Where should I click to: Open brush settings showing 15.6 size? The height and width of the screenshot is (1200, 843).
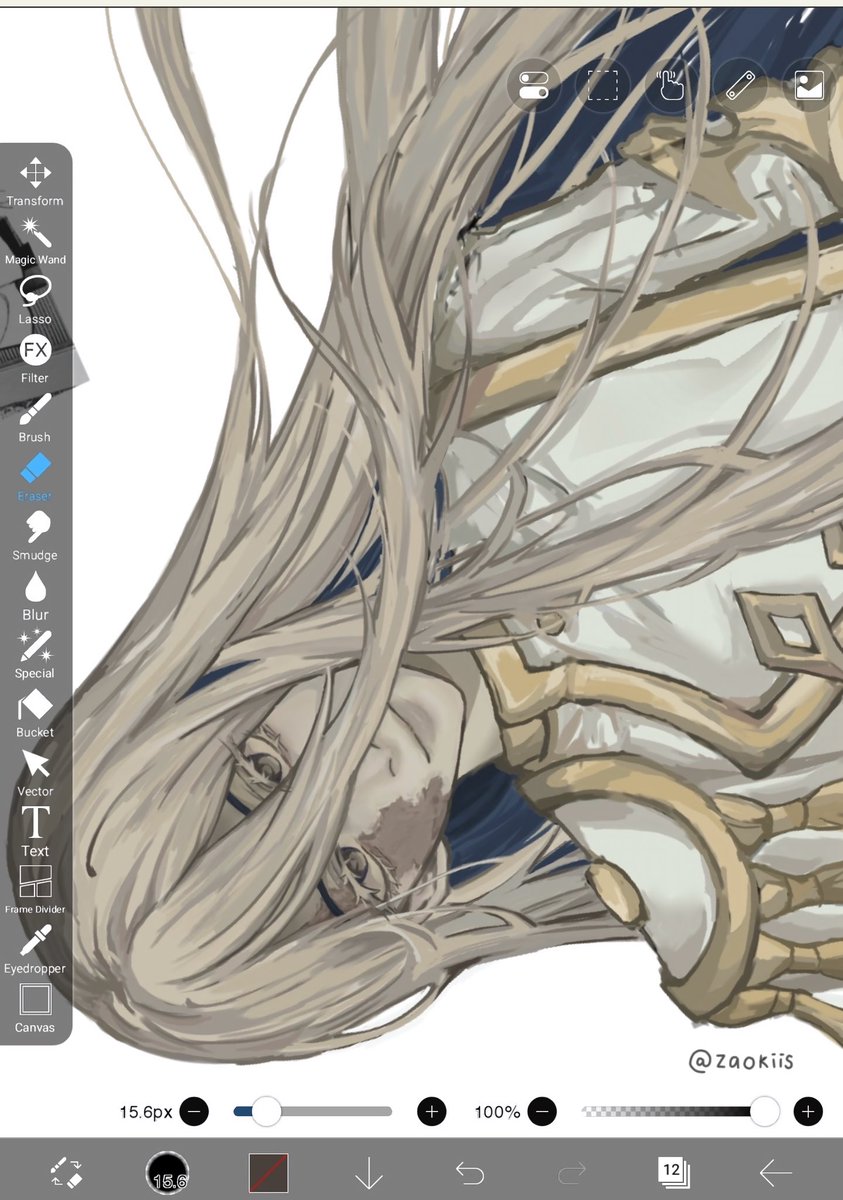168,1172
